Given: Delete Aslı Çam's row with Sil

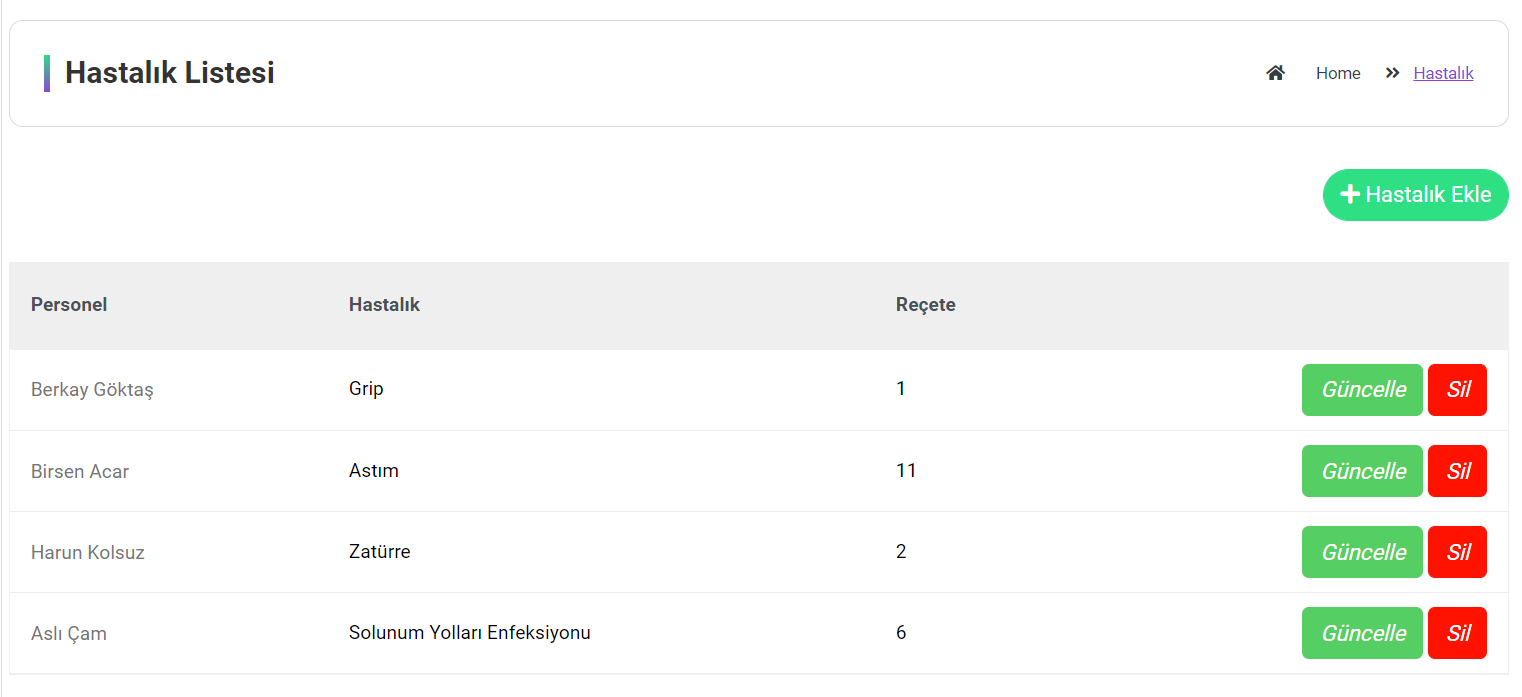Looking at the screenshot, I should (1457, 632).
